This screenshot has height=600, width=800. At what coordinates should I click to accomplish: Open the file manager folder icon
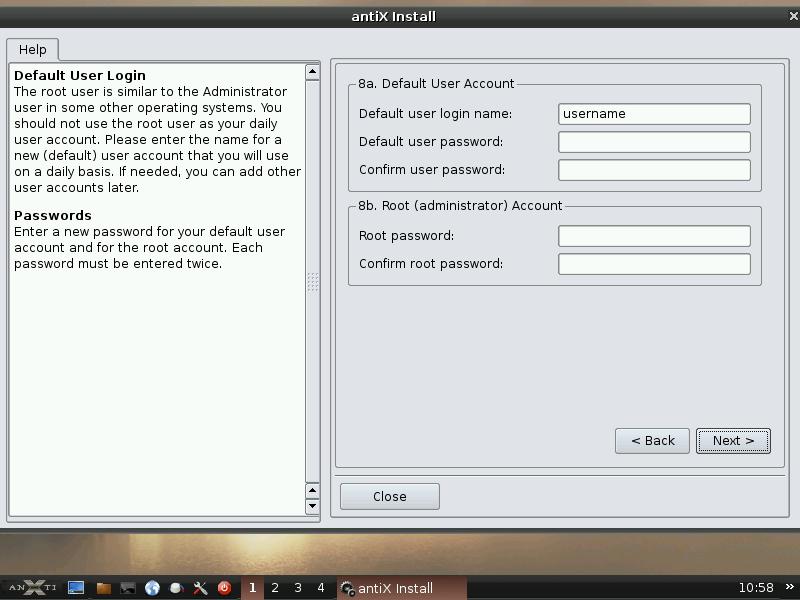coord(104,588)
